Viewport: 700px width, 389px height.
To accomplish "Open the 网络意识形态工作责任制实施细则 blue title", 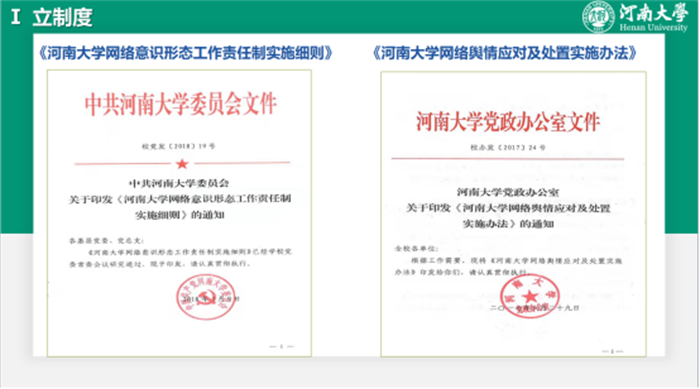I will point(185,53).
